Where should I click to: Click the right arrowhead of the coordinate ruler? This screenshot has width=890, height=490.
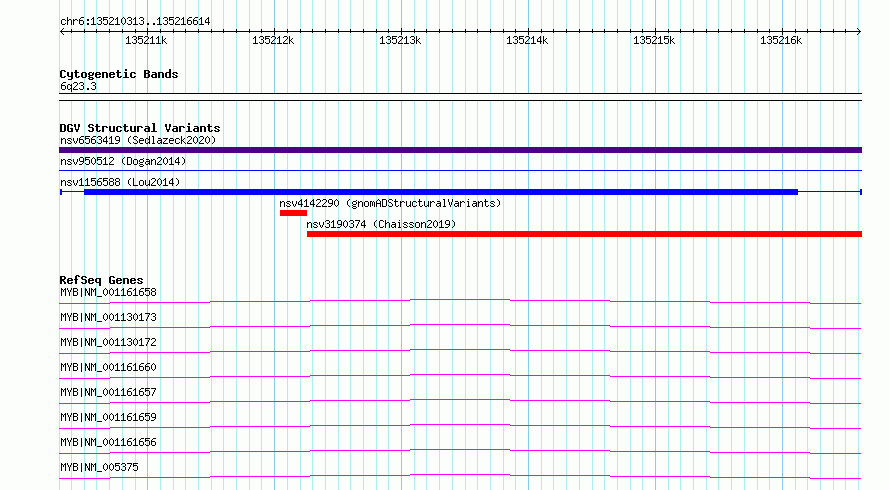(859, 32)
